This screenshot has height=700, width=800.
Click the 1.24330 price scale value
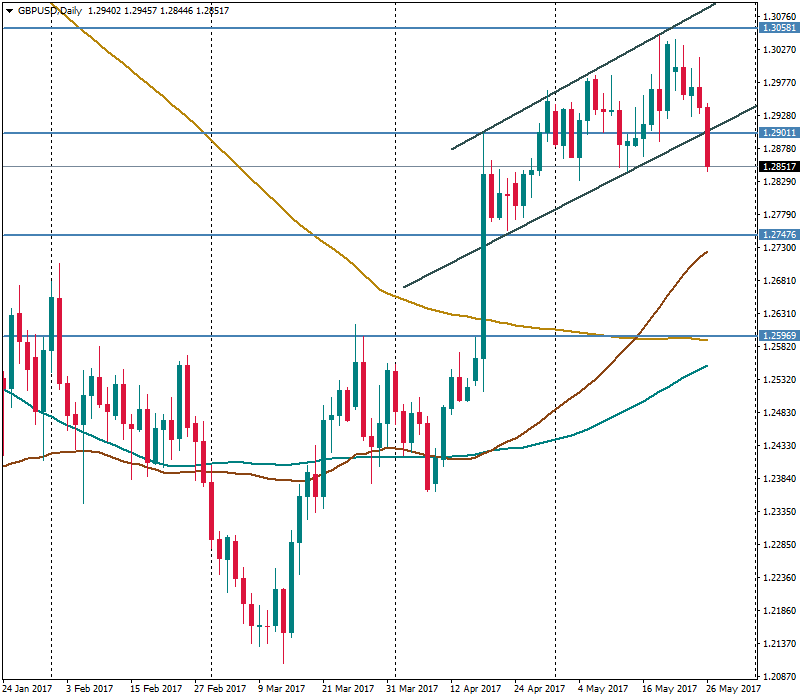click(x=778, y=445)
